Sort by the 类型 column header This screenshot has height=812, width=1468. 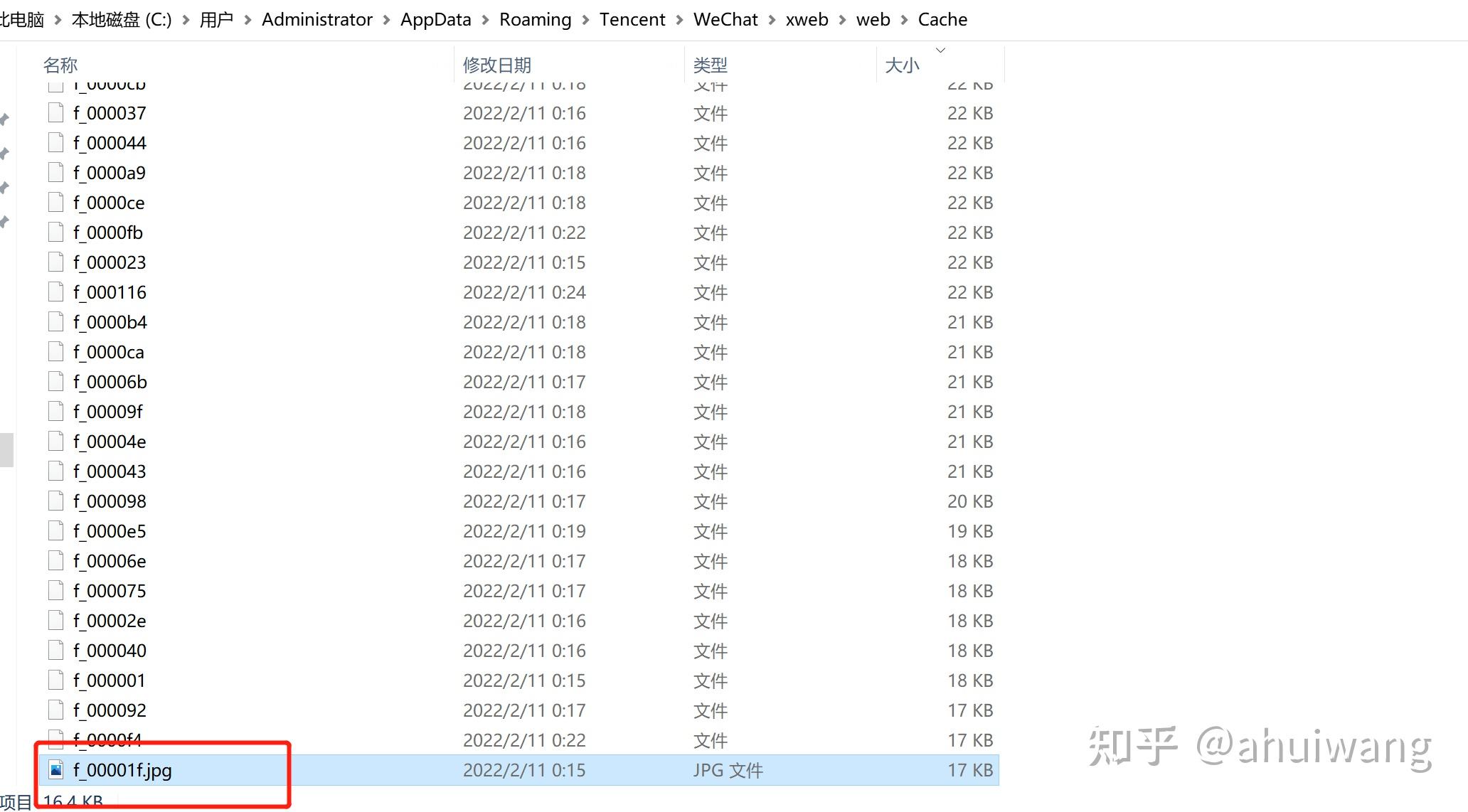[x=710, y=65]
